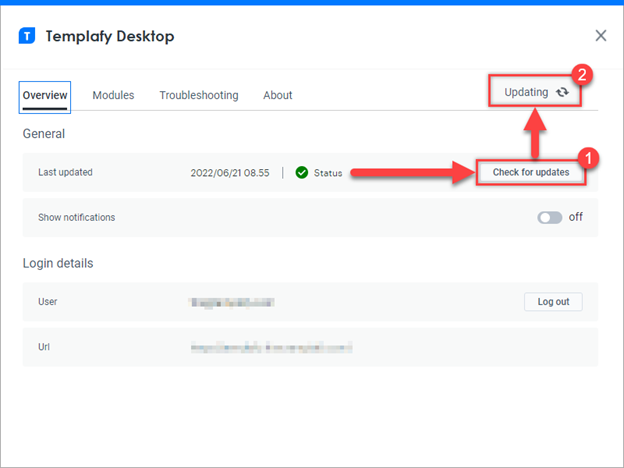Click the Updating status text
This screenshot has height=468, width=624.
pos(526,92)
